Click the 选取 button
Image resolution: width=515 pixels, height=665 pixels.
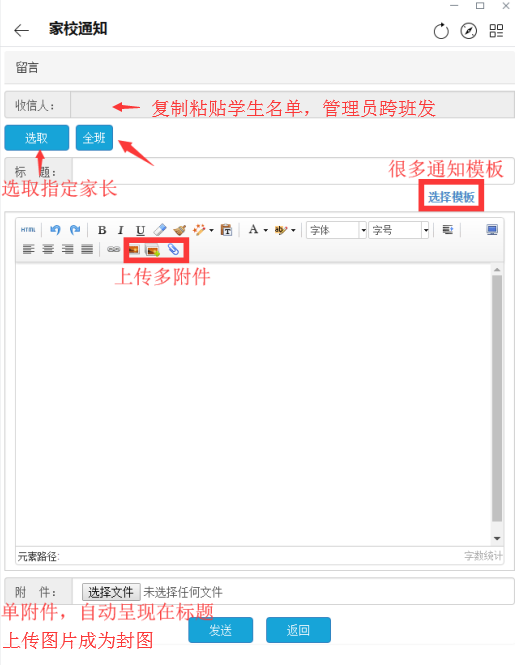click(37, 138)
